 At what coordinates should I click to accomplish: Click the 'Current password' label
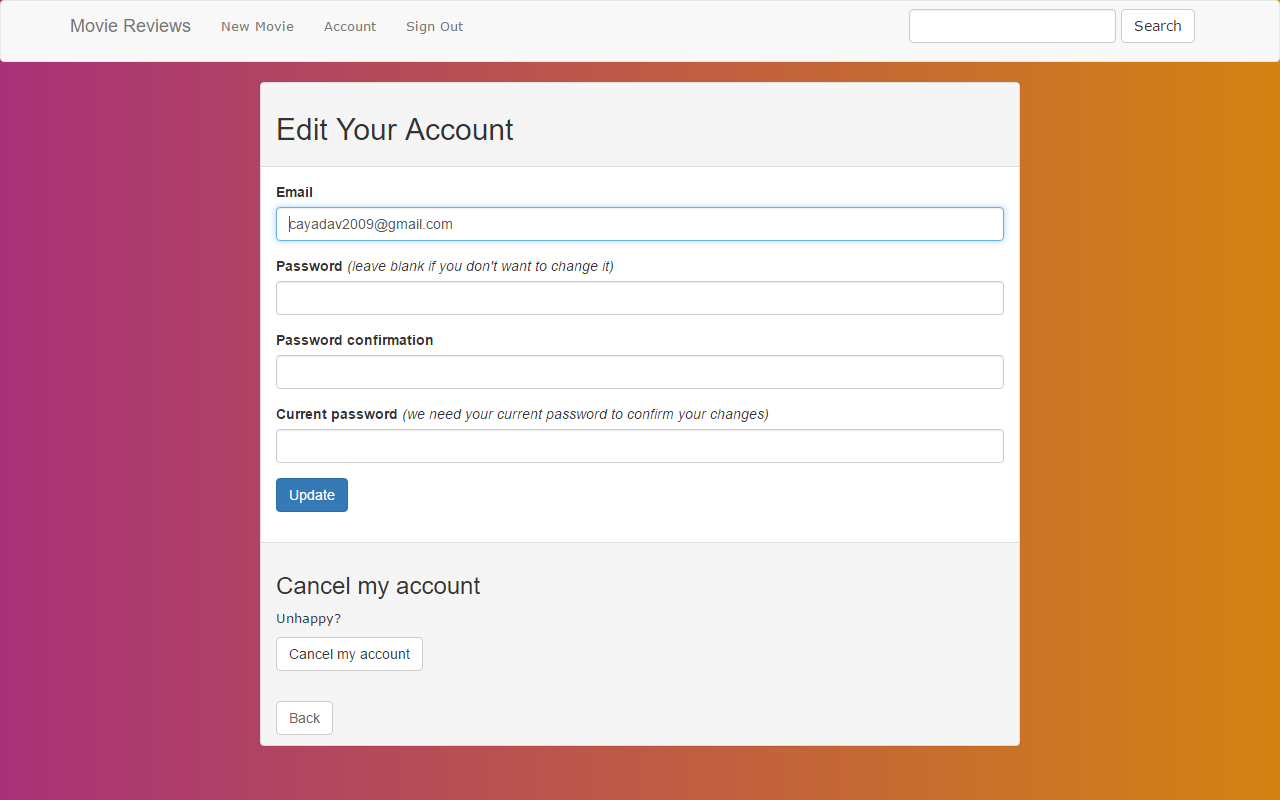point(337,414)
